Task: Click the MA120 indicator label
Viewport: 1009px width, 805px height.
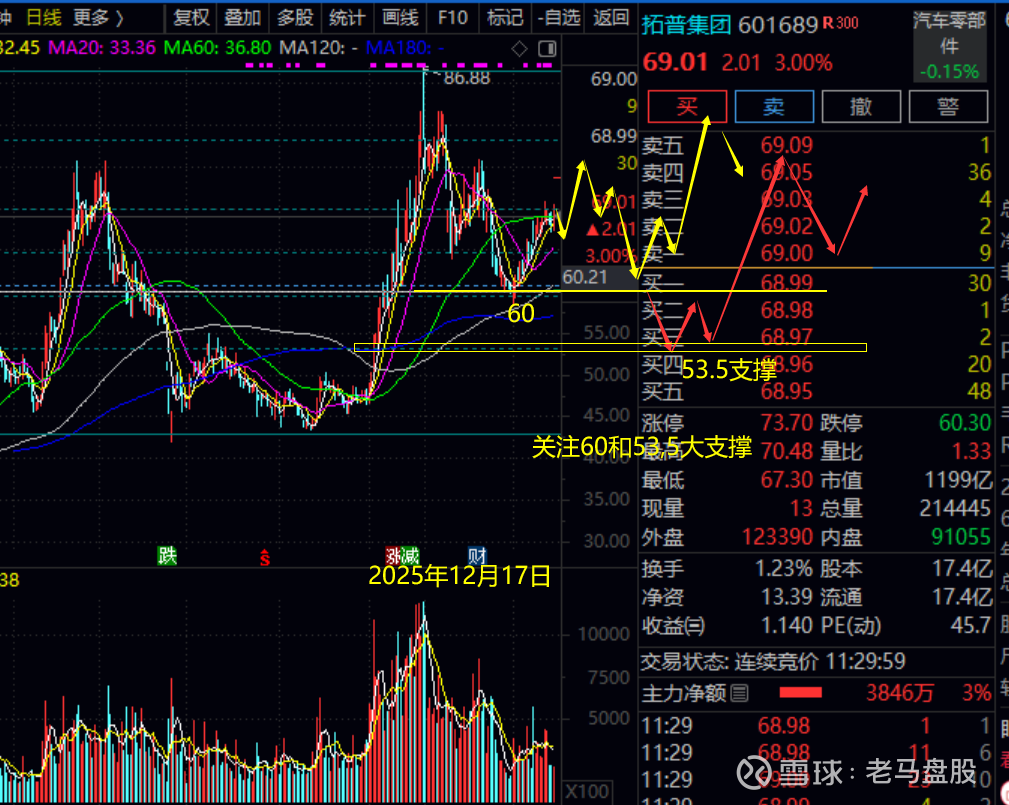Action: pos(319,48)
